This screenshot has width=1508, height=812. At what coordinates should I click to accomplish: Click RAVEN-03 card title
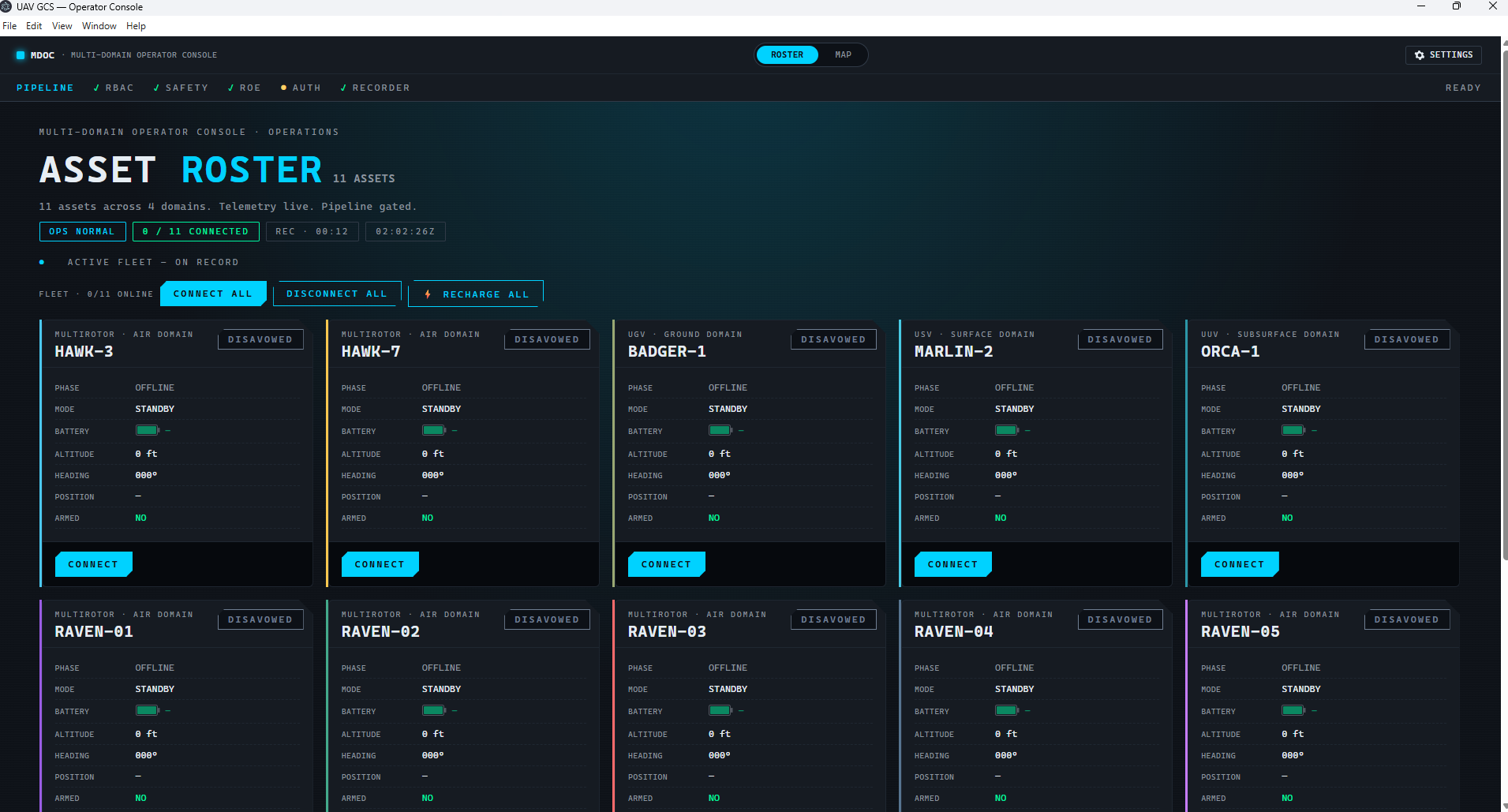tap(667, 631)
